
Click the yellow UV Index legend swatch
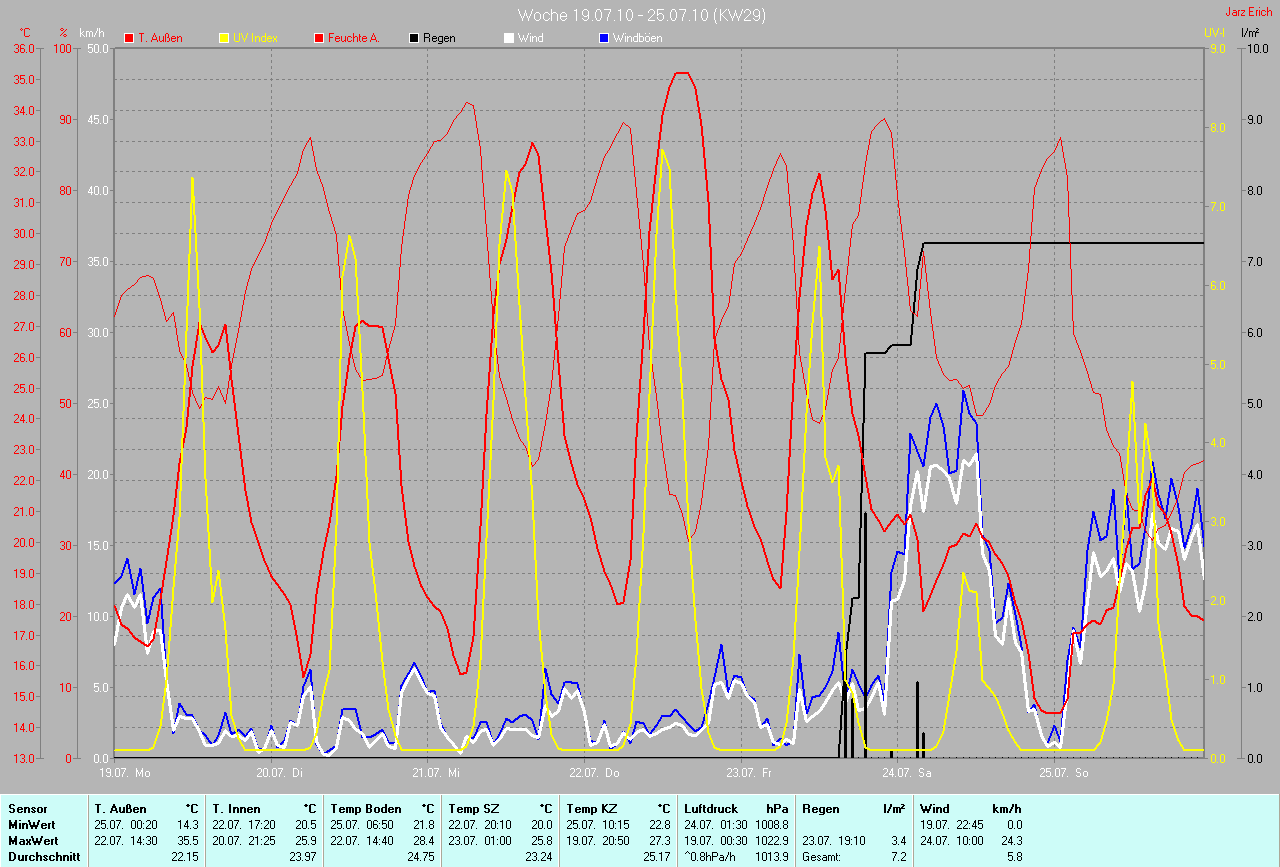[x=224, y=38]
